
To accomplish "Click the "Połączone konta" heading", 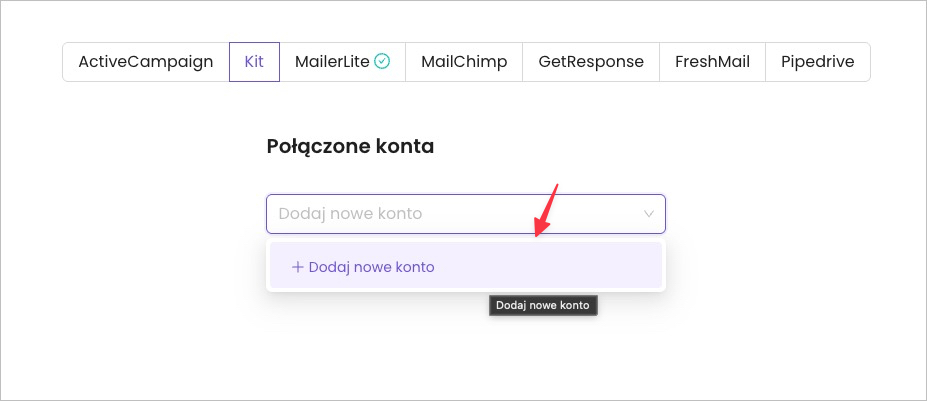I will (x=350, y=147).
